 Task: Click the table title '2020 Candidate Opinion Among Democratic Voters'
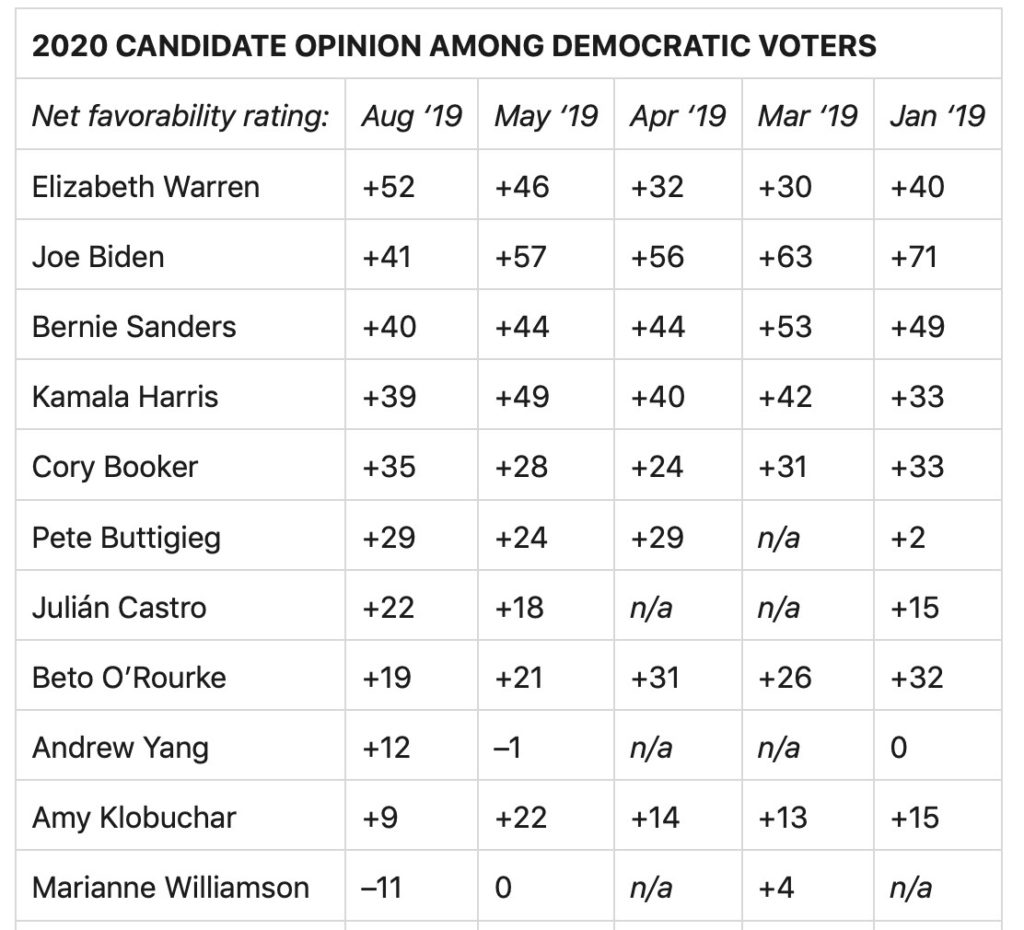454,46
